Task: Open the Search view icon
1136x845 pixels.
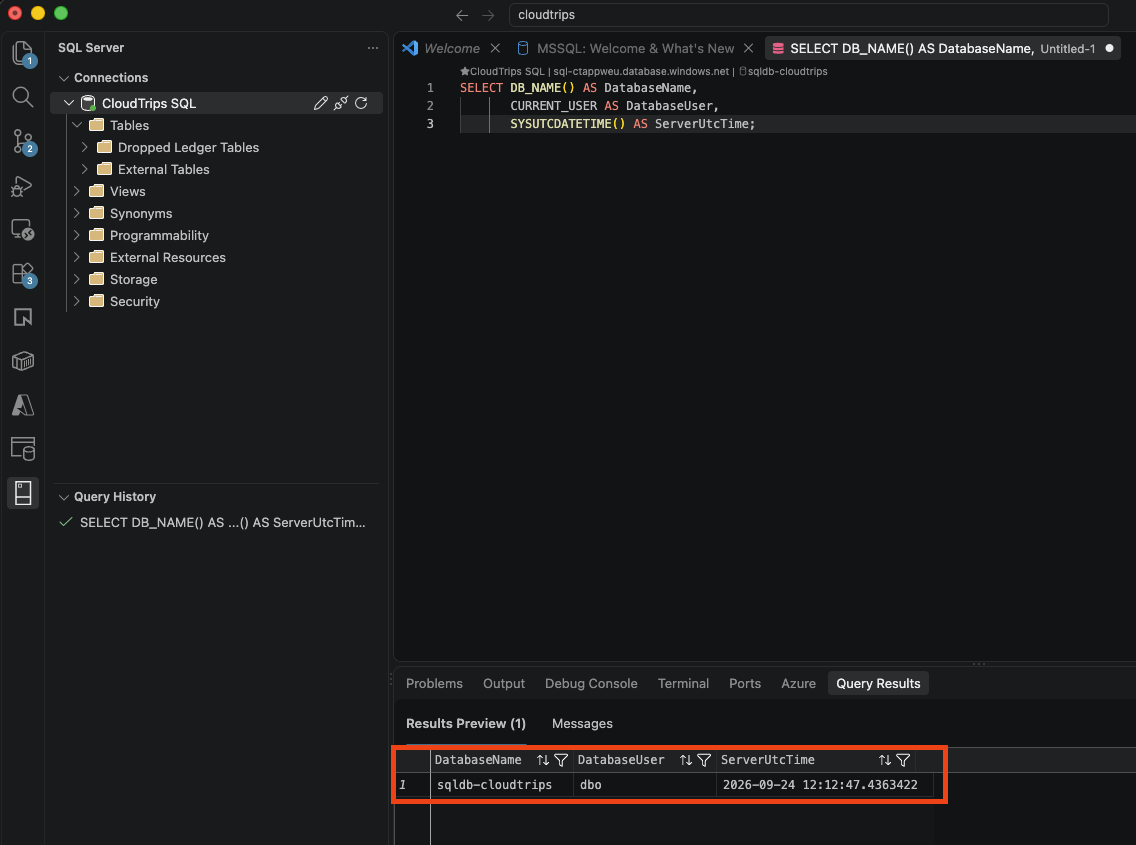Action: coord(22,96)
